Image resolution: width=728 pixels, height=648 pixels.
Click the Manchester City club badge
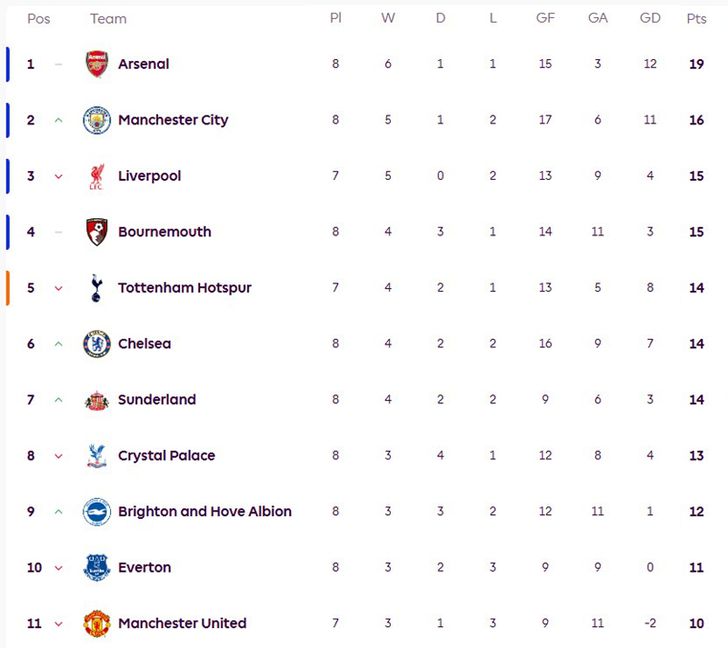click(97, 120)
